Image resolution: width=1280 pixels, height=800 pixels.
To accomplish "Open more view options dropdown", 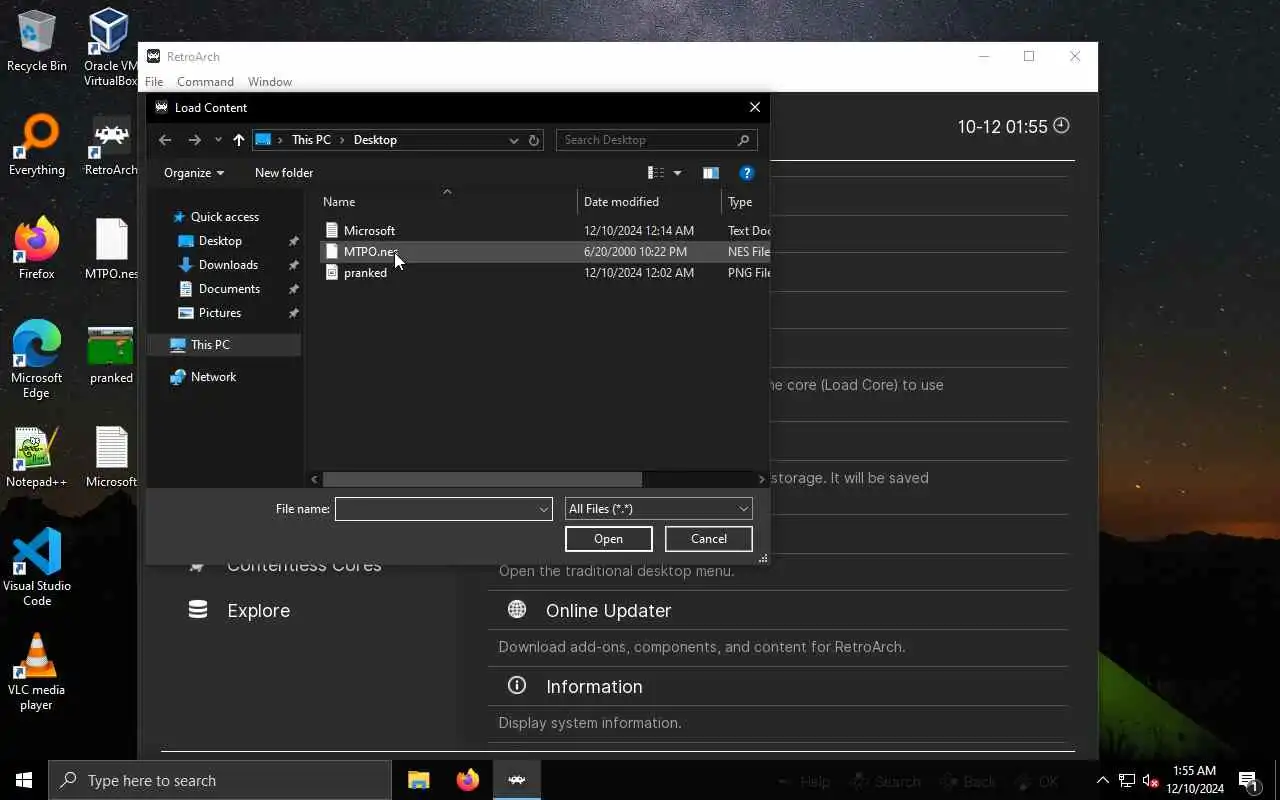I will pos(677,173).
